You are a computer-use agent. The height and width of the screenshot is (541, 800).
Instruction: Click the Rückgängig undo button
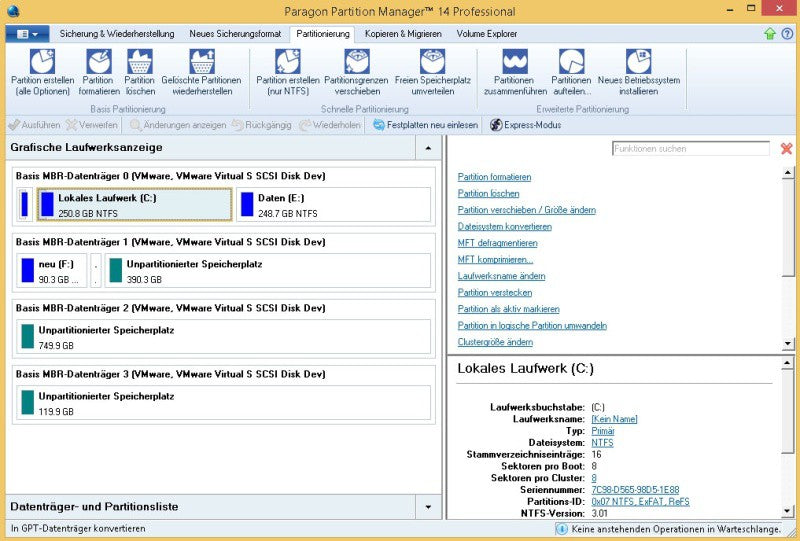tap(262, 125)
